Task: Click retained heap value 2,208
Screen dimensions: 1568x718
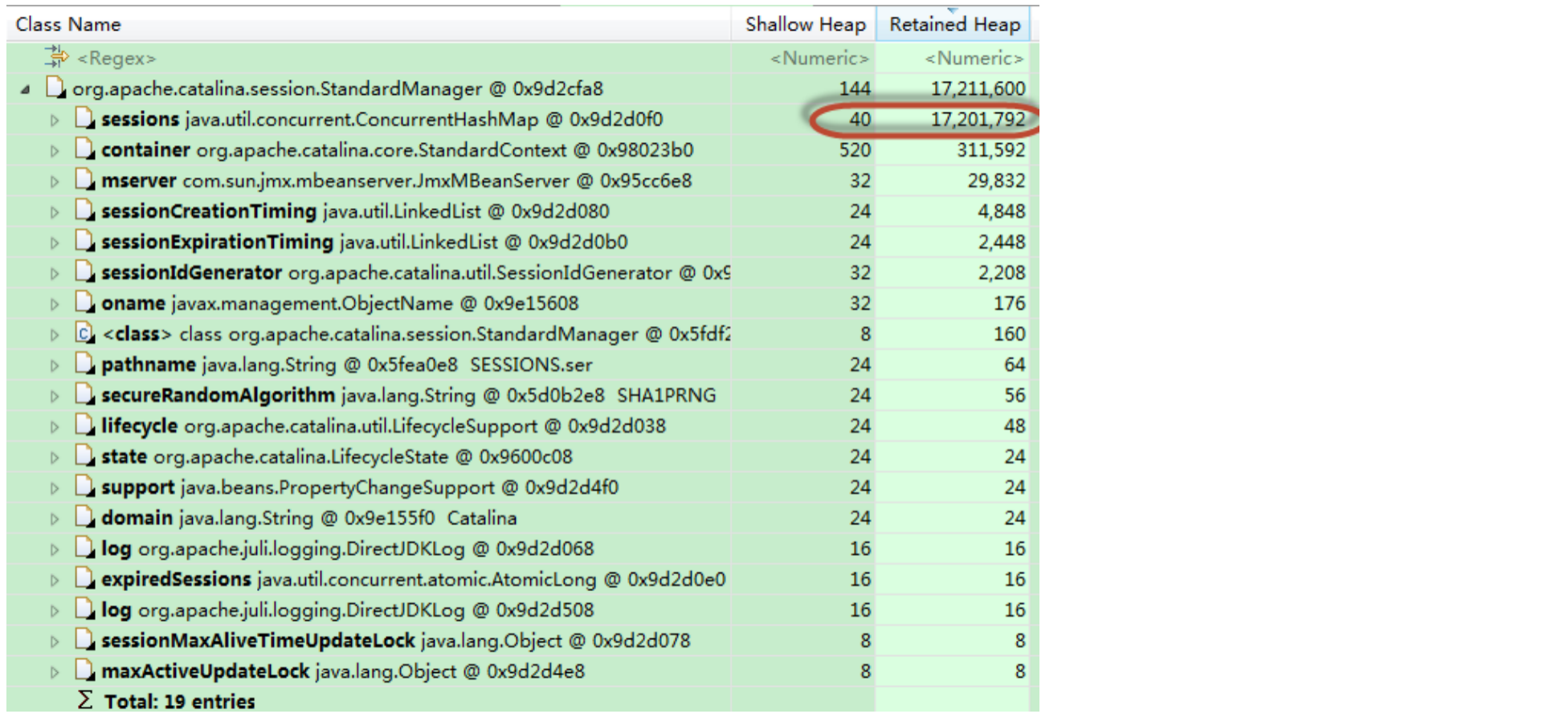Action: [1001, 273]
